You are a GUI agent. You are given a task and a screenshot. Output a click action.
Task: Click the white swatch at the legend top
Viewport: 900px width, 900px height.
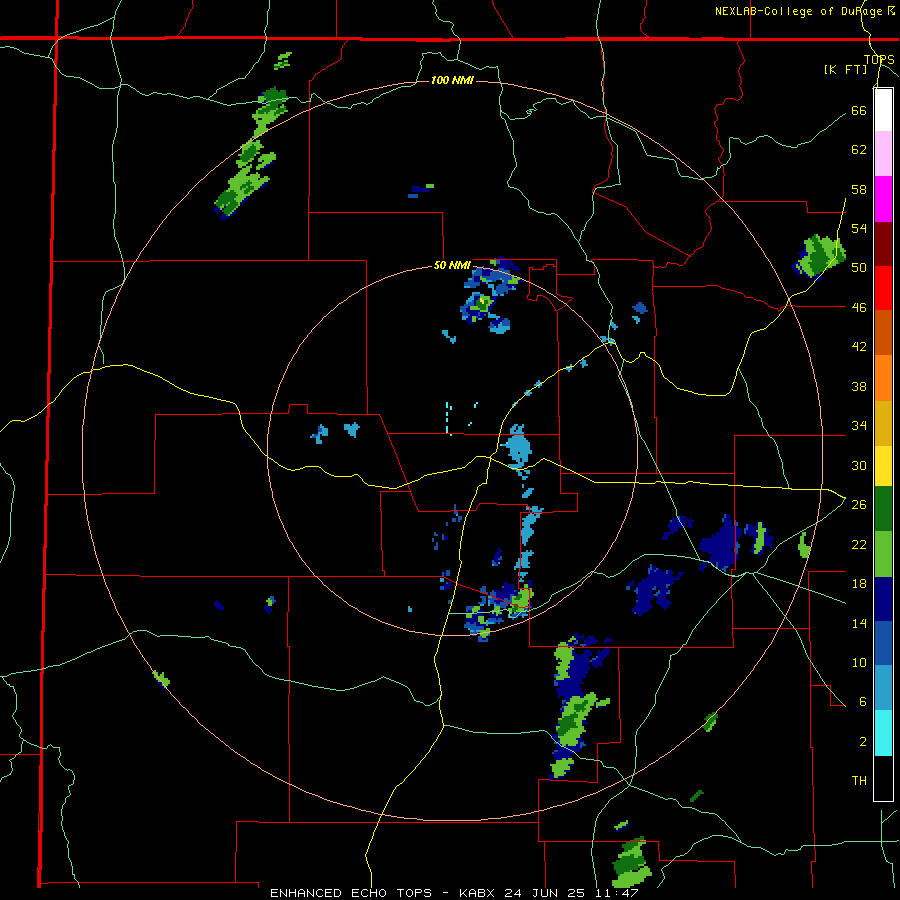tap(883, 110)
